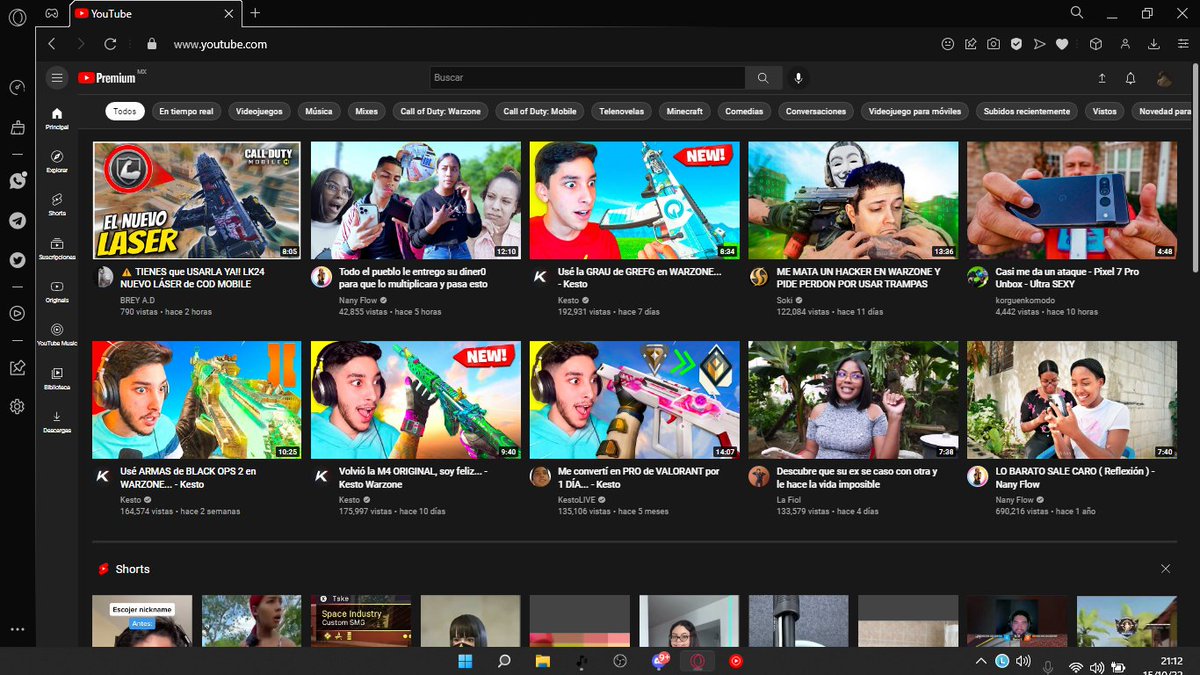Open YouTube Music in sidebar
Image resolution: width=1200 pixels, height=675 pixels.
(57, 334)
